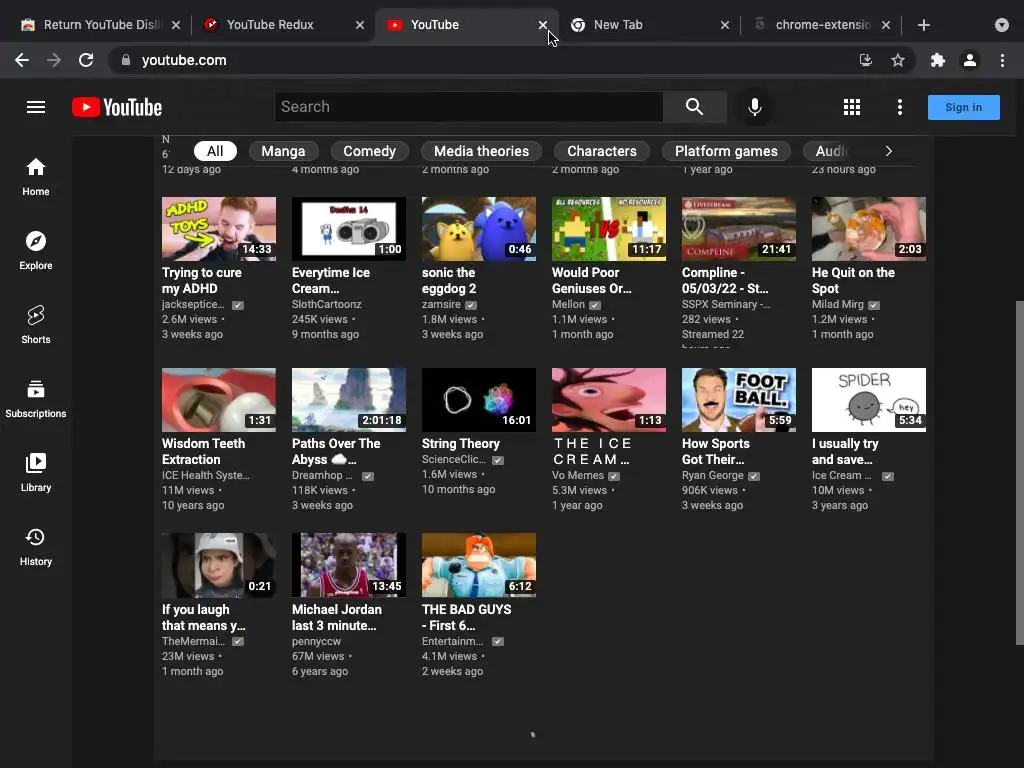
Task: Select the Platform games chip
Action: (726, 151)
